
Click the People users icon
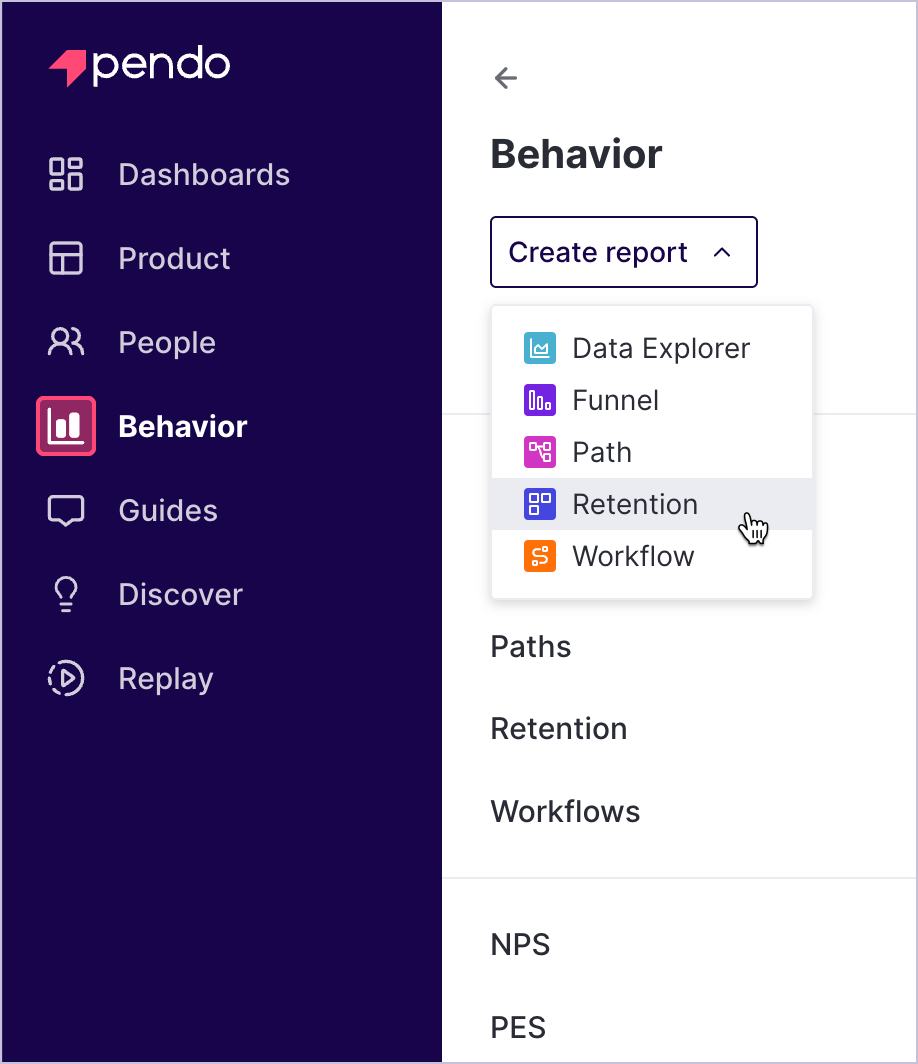click(66, 342)
